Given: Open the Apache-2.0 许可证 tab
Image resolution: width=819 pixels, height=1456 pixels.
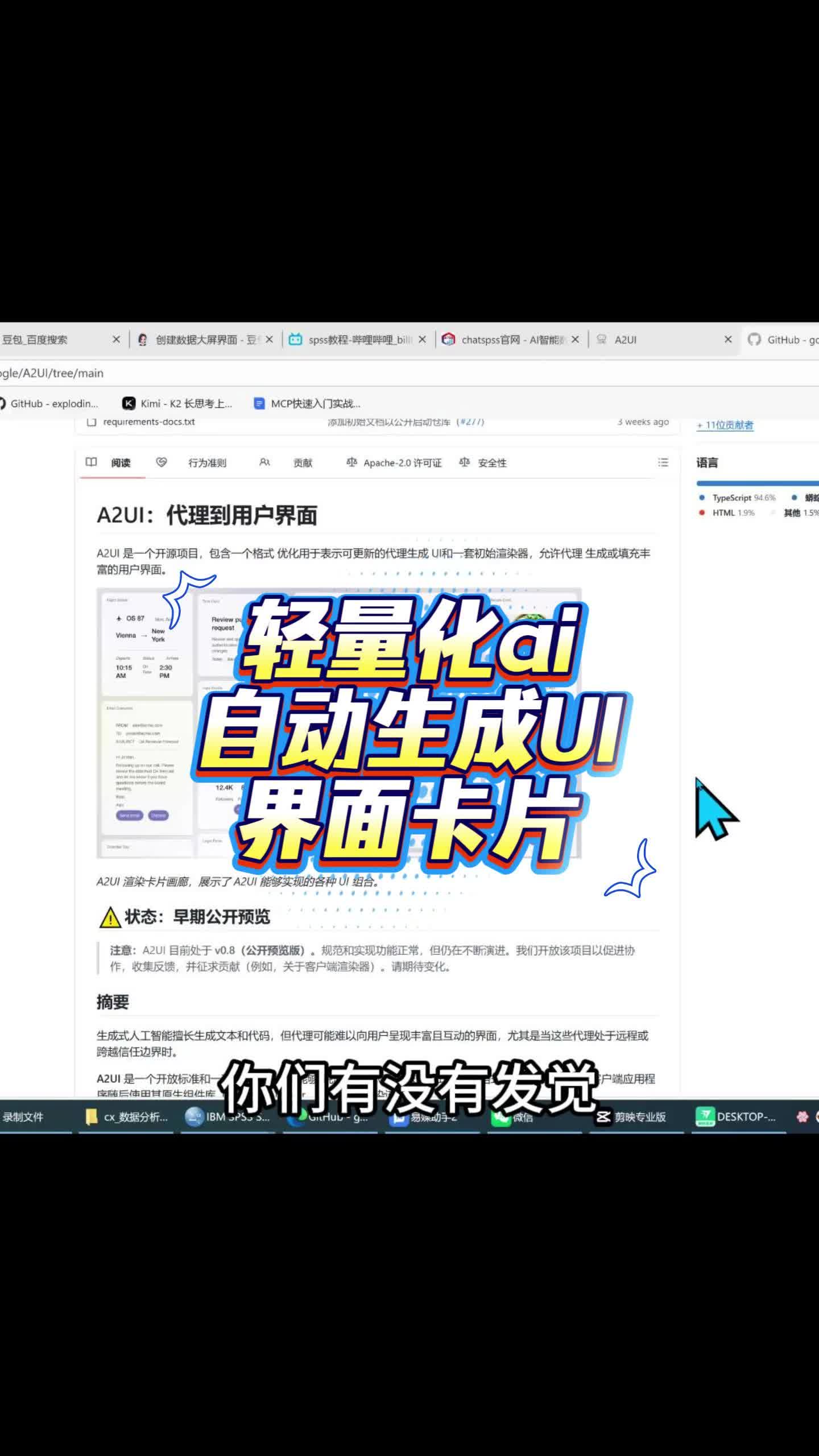Looking at the screenshot, I should click(x=394, y=463).
